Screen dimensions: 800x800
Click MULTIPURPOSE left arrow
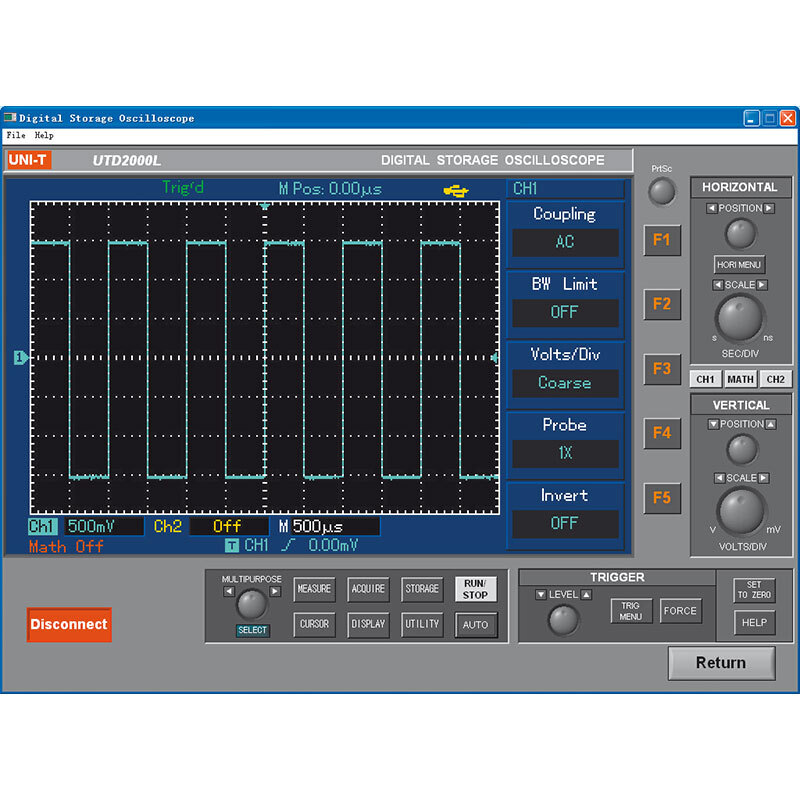pos(229,591)
